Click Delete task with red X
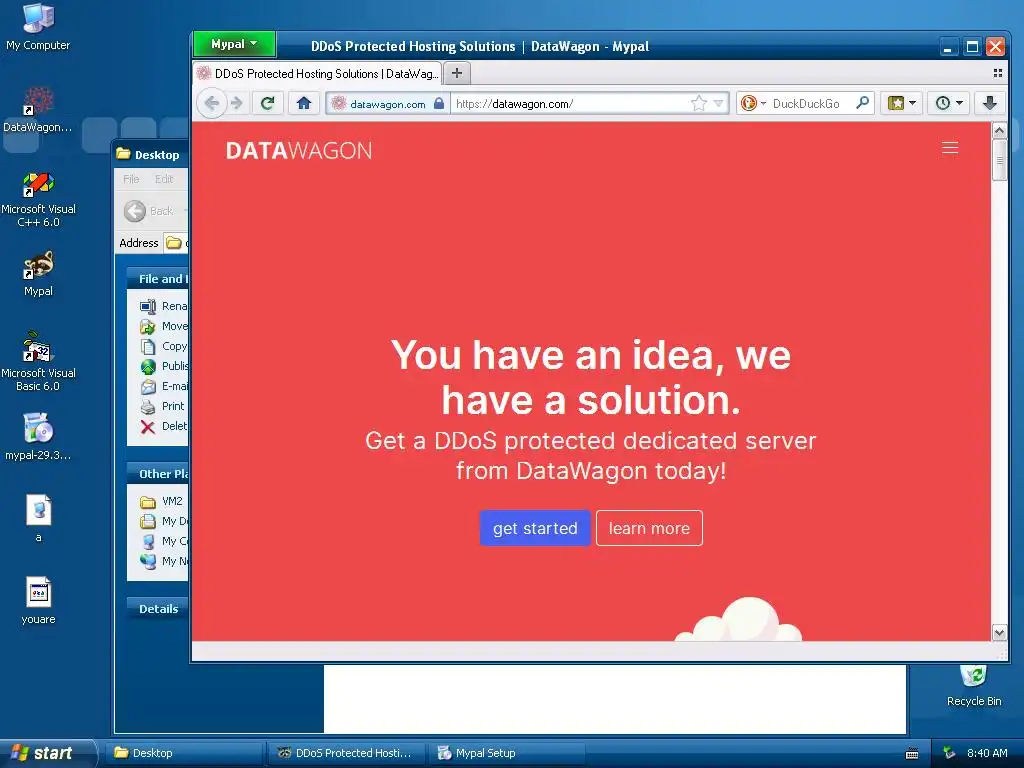 tap(163, 426)
